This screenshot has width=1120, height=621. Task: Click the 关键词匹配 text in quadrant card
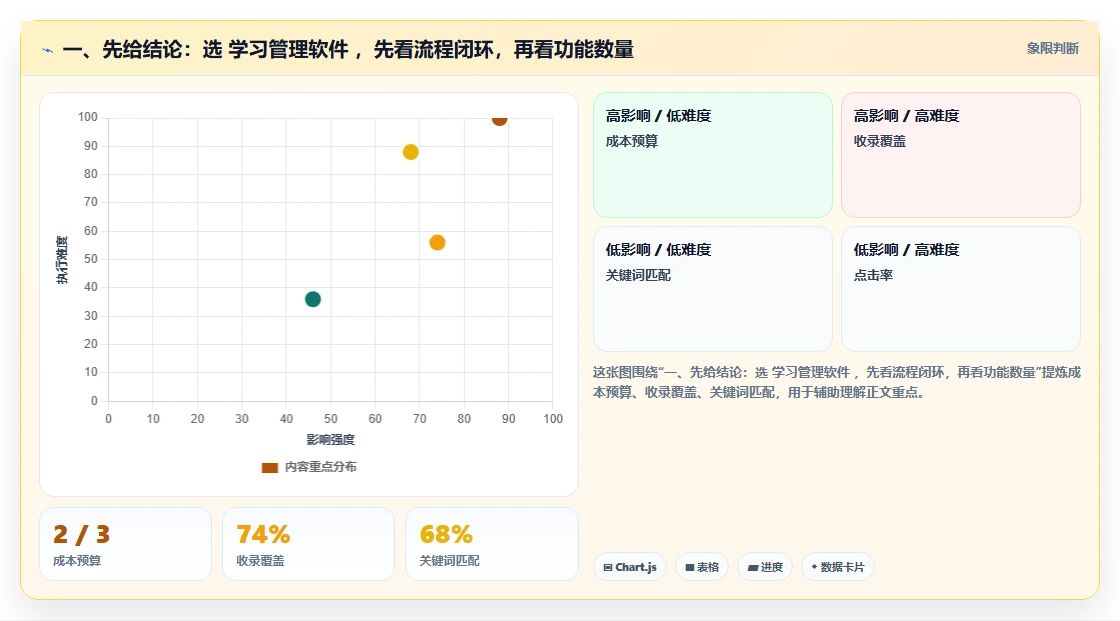[638, 275]
